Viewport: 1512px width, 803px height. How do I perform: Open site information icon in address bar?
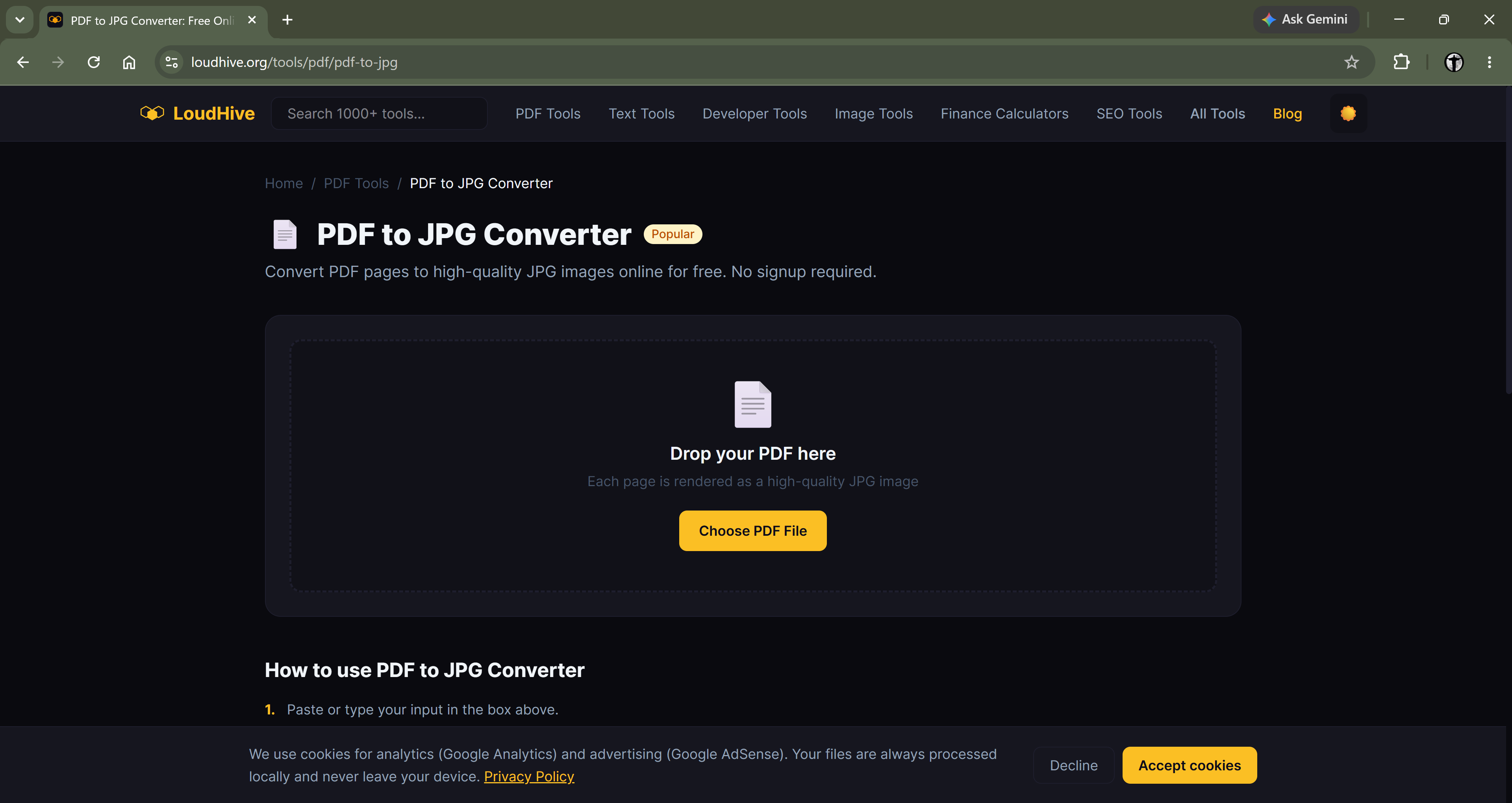[x=171, y=62]
